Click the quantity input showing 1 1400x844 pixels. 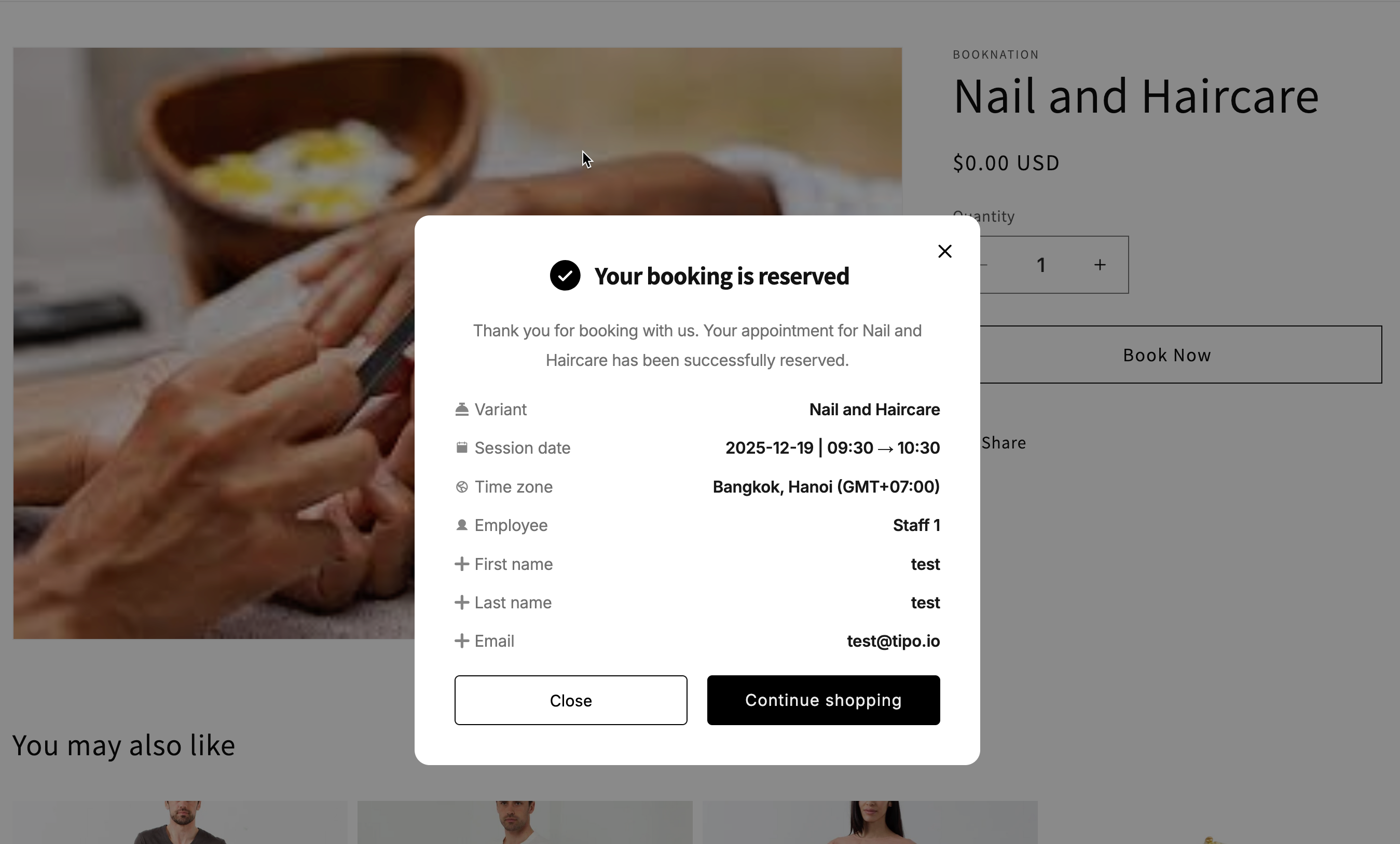pos(1041,265)
